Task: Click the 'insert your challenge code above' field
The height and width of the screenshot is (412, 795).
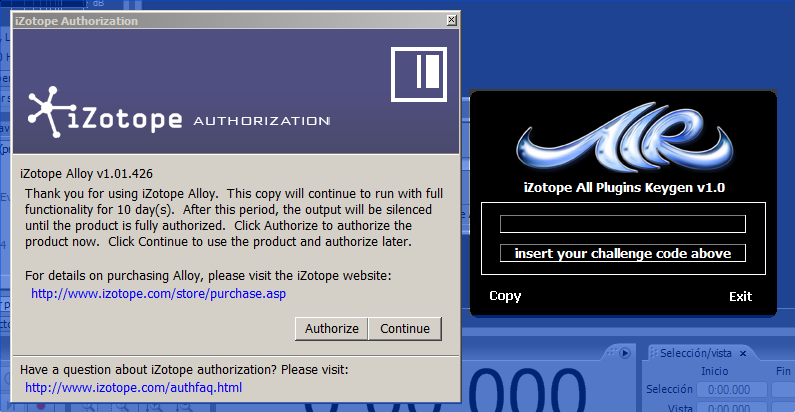Action: [623, 253]
